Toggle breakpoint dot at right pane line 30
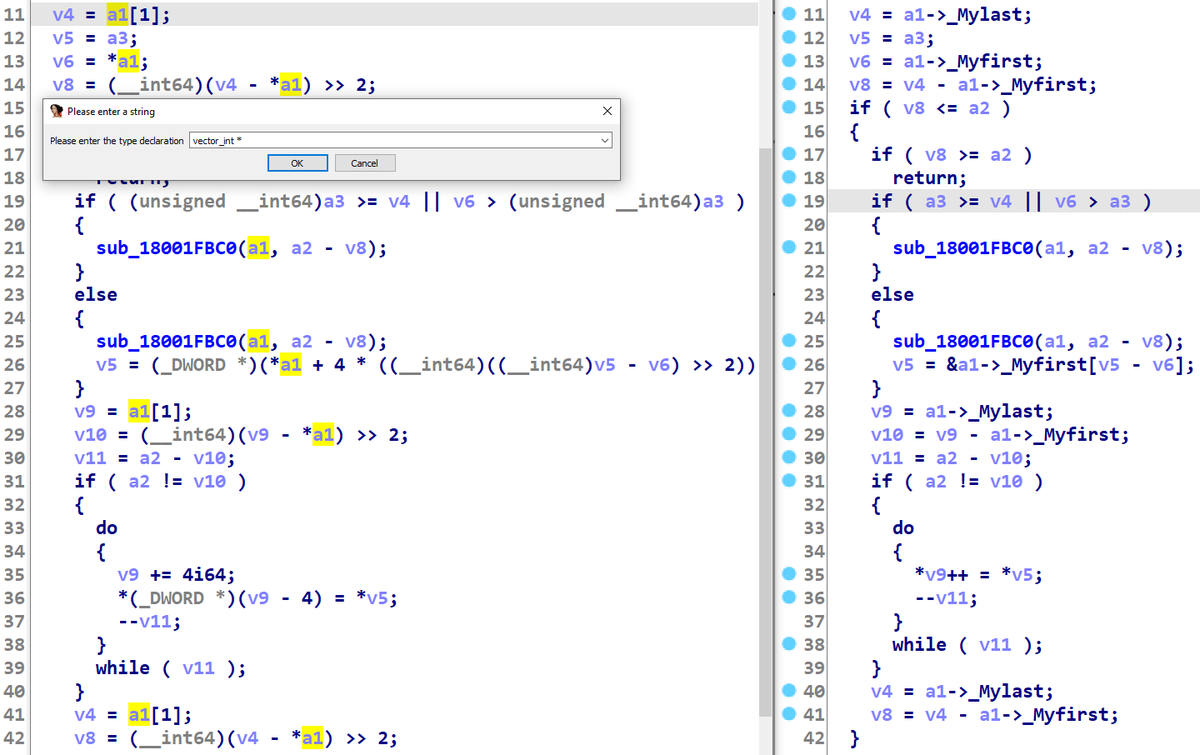The height and width of the screenshot is (755, 1200). point(791,457)
